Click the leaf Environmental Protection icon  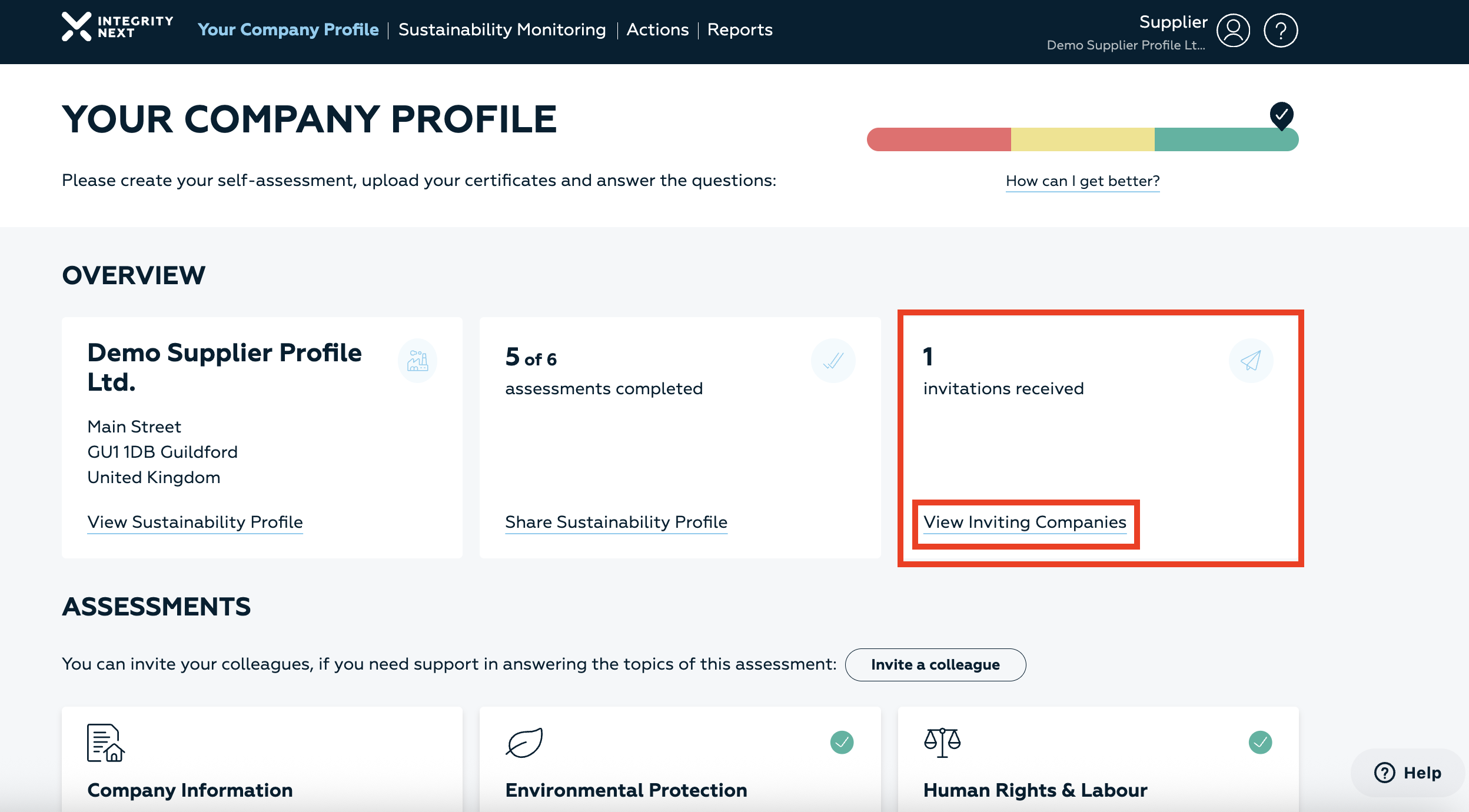(x=524, y=743)
